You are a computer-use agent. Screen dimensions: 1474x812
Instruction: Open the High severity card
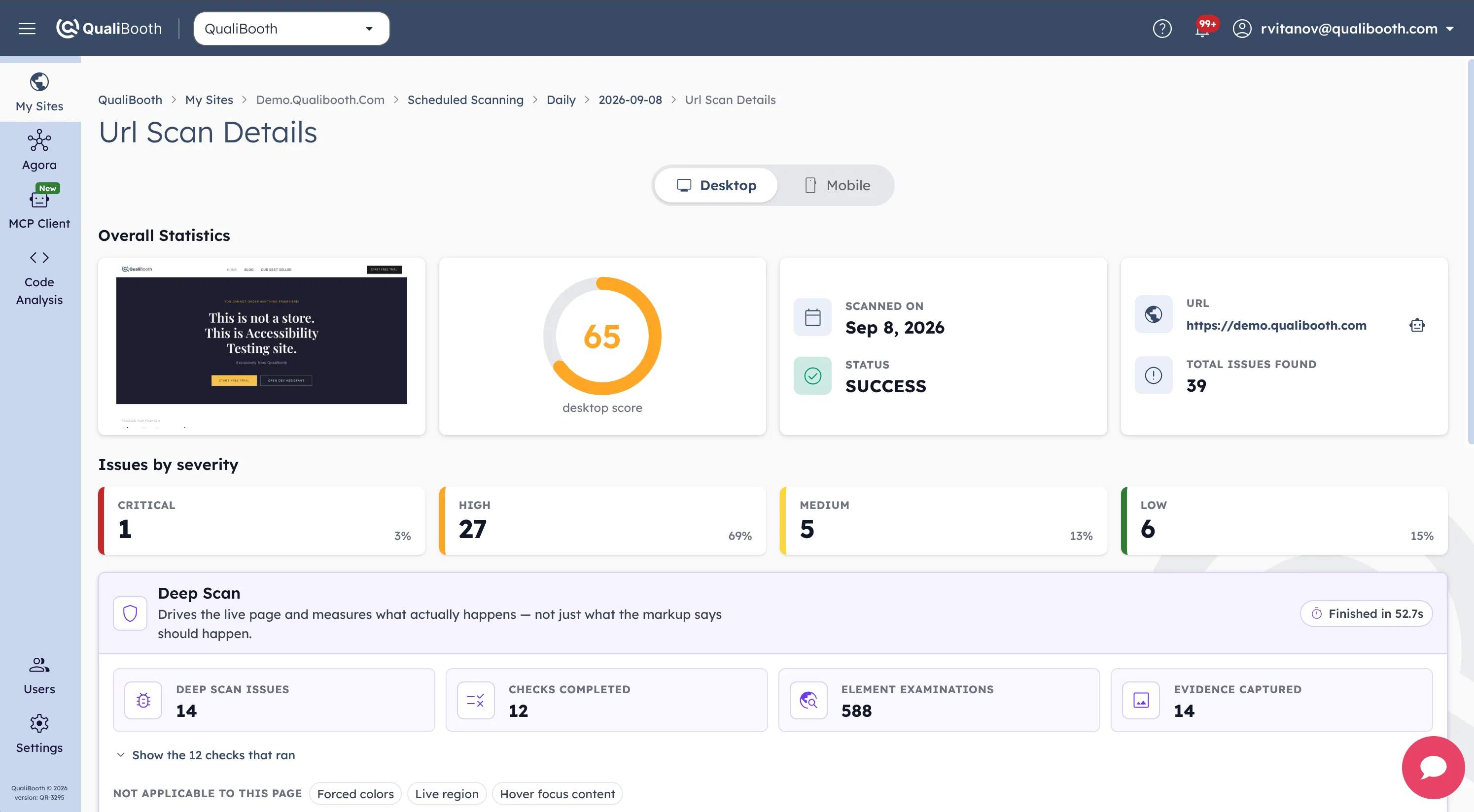click(602, 520)
